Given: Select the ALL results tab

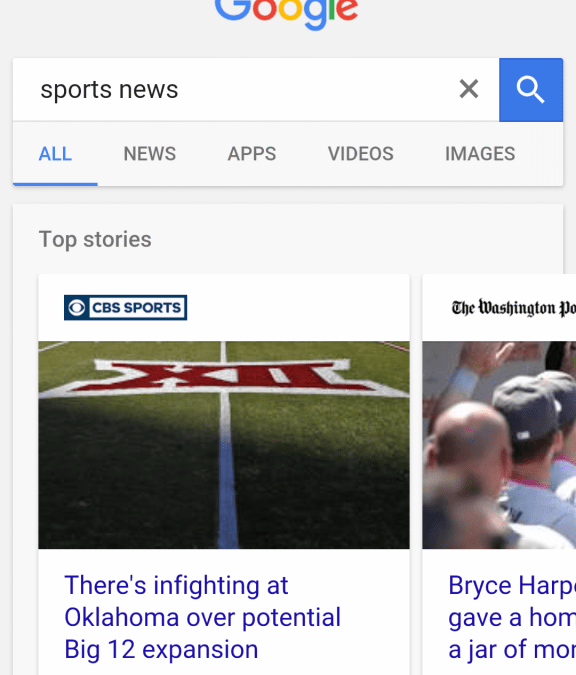Looking at the screenshot, I should [55, 154].
